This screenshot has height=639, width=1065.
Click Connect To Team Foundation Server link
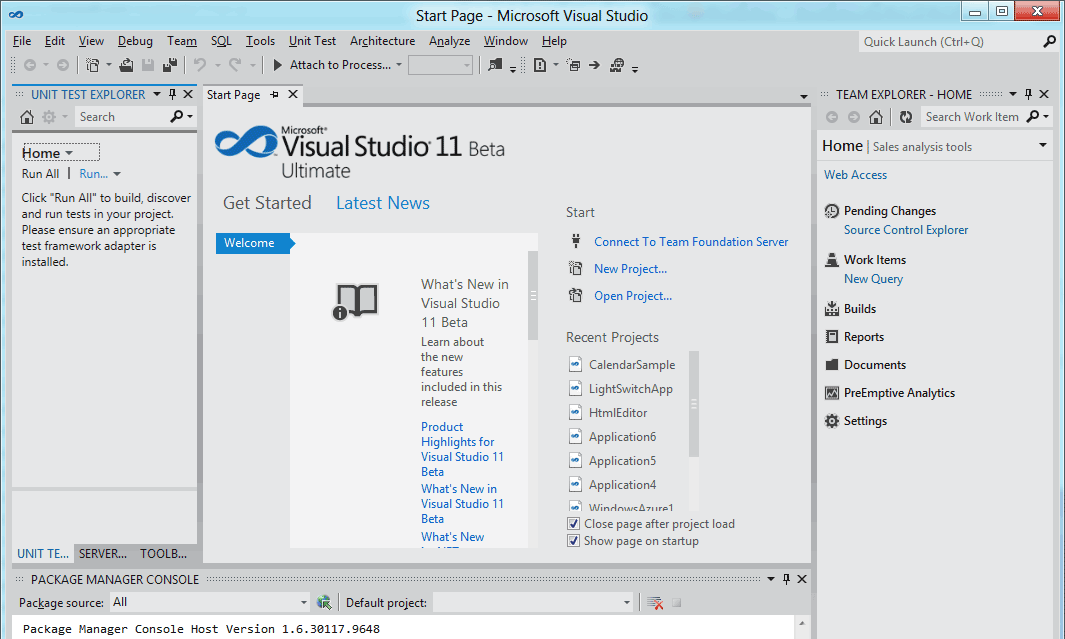tap(691, 242)
